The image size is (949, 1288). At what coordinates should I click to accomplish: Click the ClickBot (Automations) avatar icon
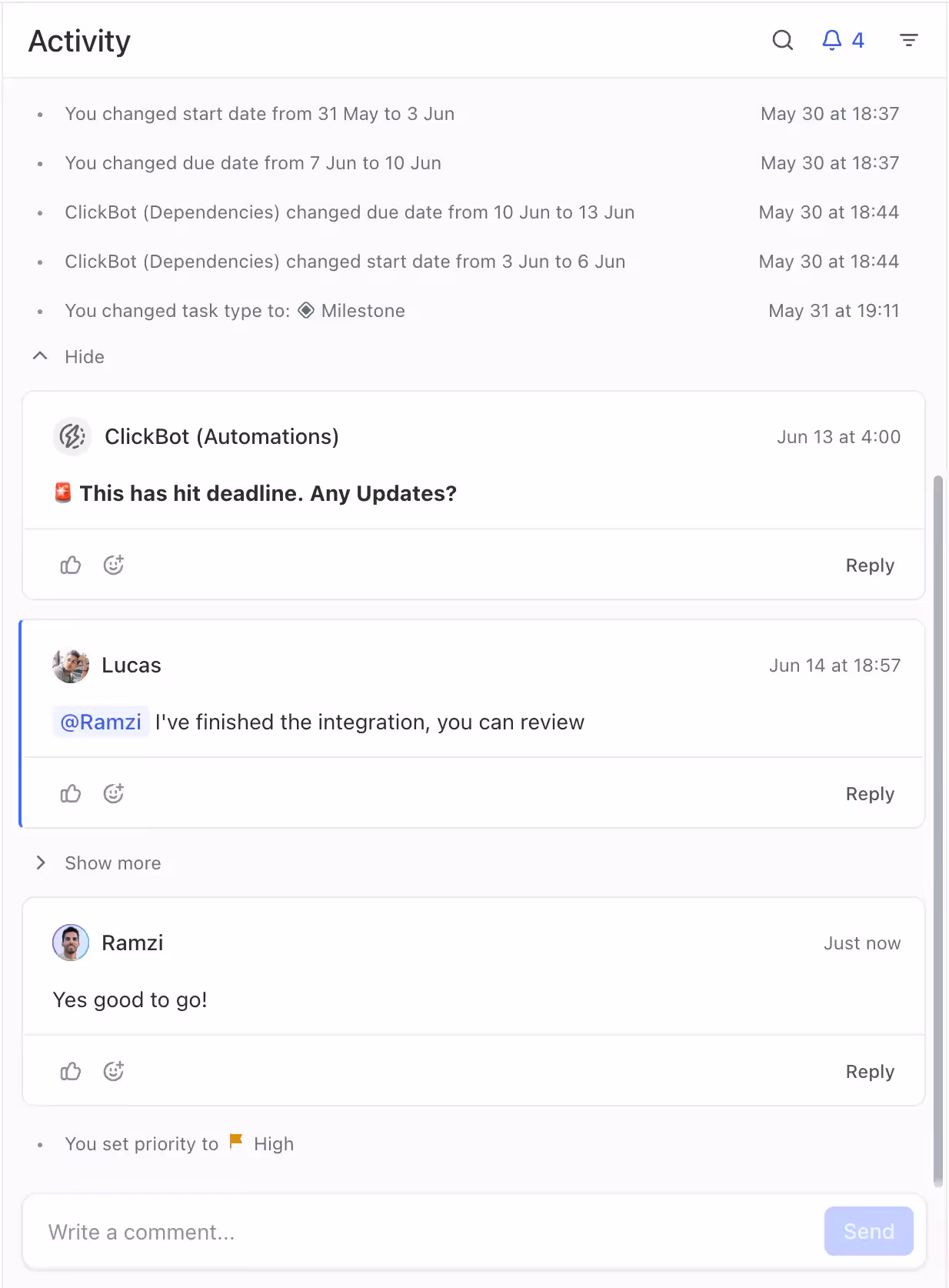tap(72, 437)
